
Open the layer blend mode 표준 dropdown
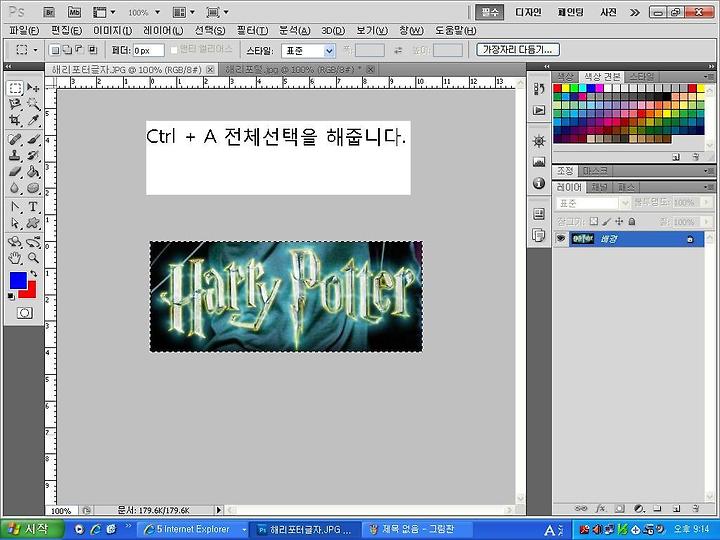(x=592, y=202)
